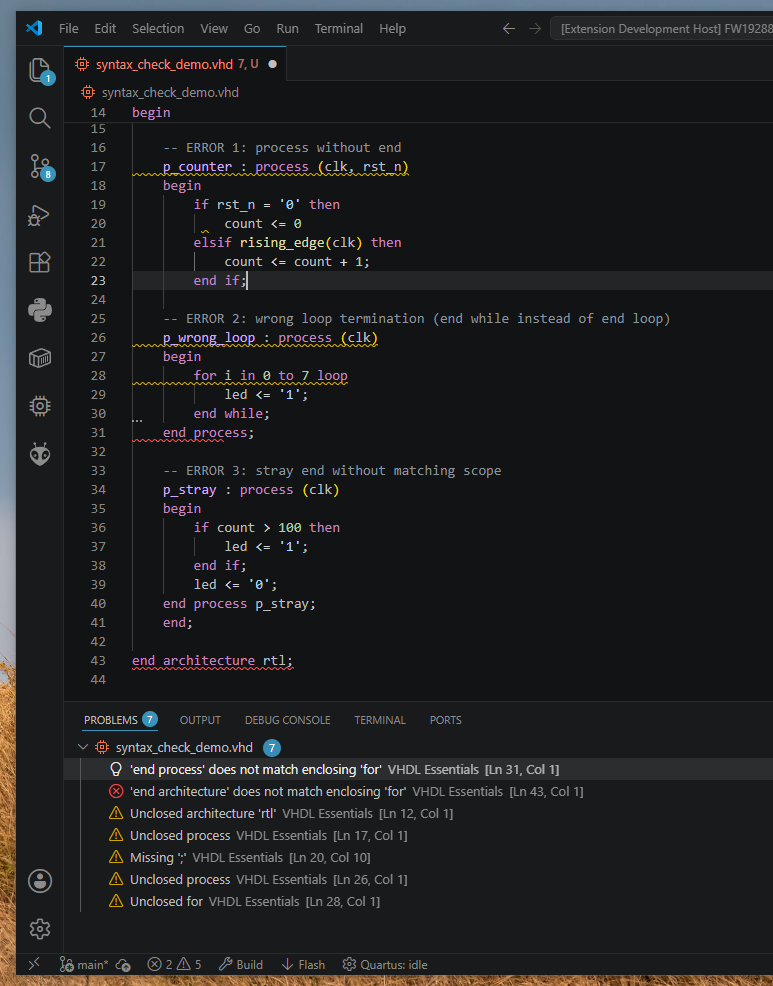The height and width of the screenshot is (986, 773).
Task: Open the View menu
Action: point(214,28)
